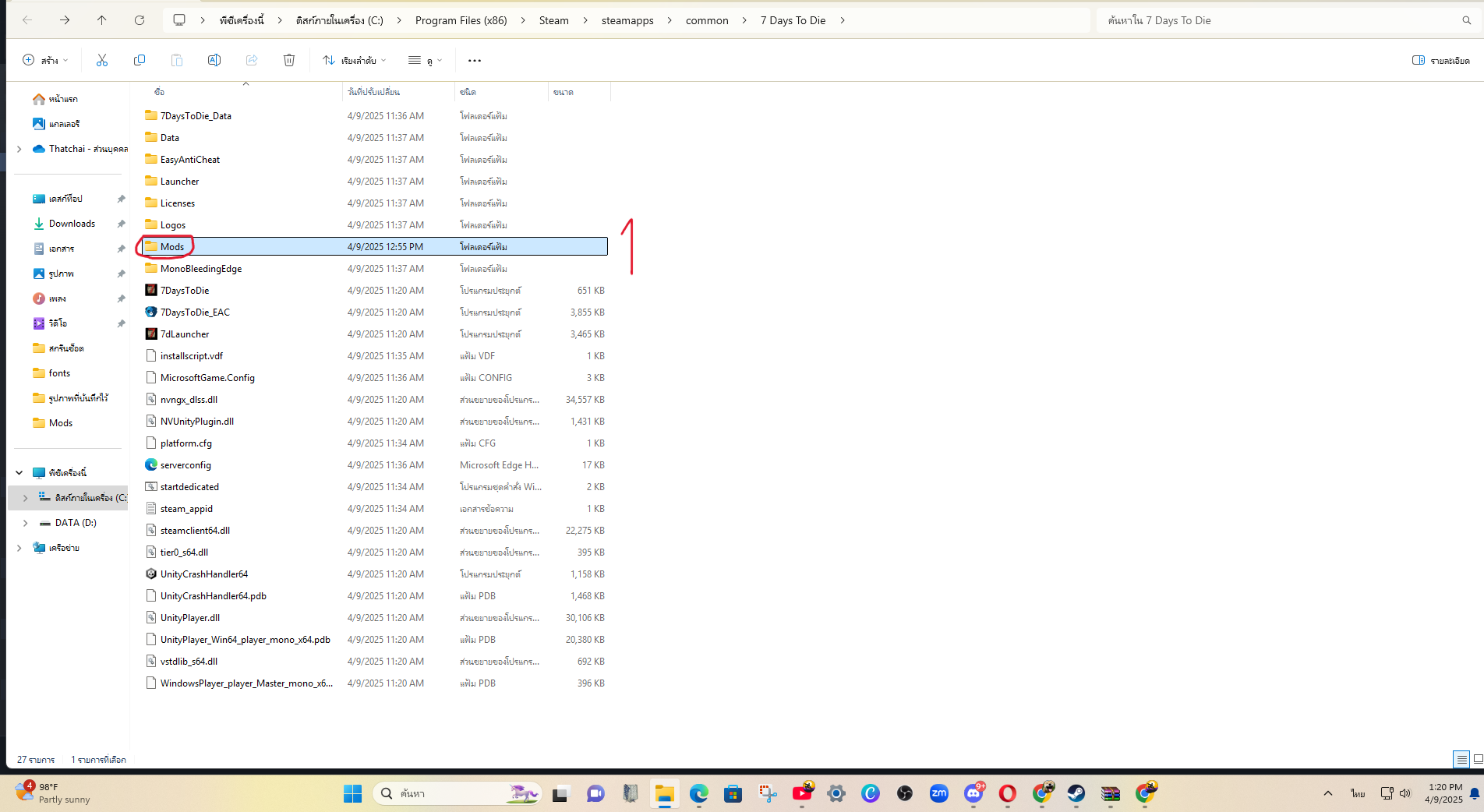Sort by the Name column header

(x=242, y=92)
